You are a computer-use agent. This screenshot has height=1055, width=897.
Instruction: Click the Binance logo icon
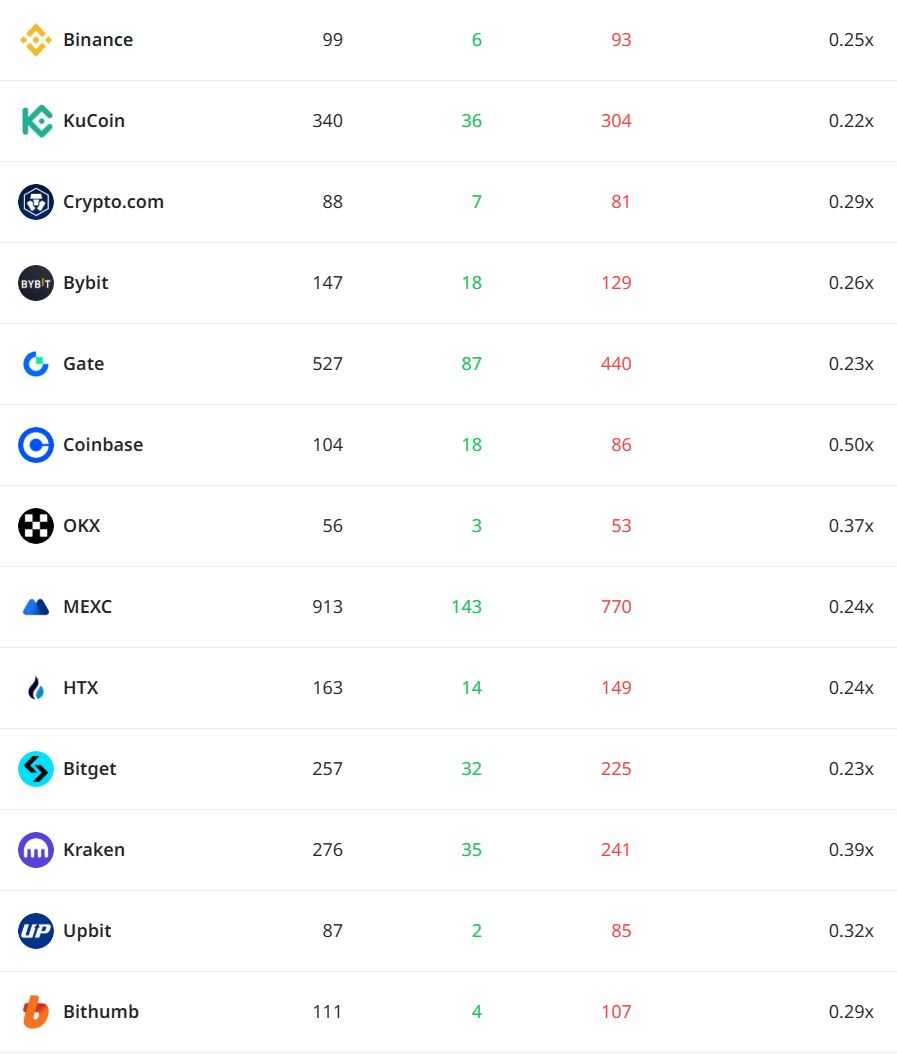point(36,40)
